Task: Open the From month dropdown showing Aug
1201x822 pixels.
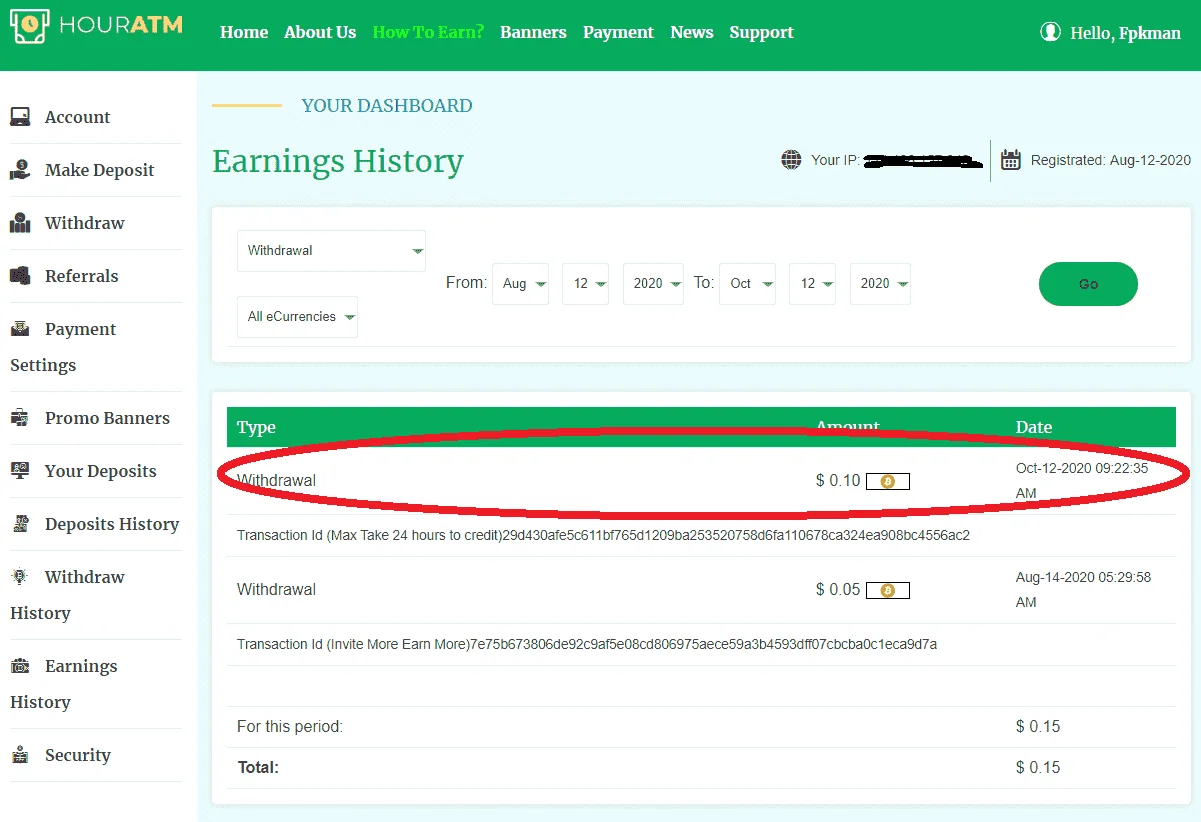Action: click(520, 284)
